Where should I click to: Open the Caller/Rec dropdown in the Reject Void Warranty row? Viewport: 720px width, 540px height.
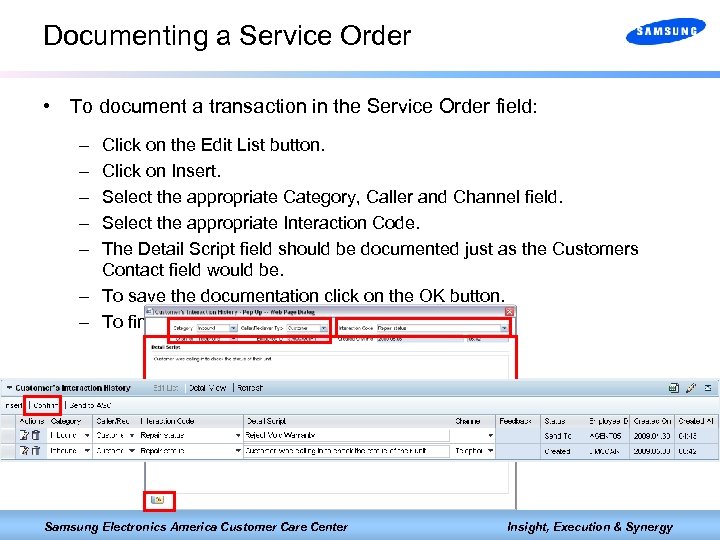pyautogui.click(x=131, y=435)
